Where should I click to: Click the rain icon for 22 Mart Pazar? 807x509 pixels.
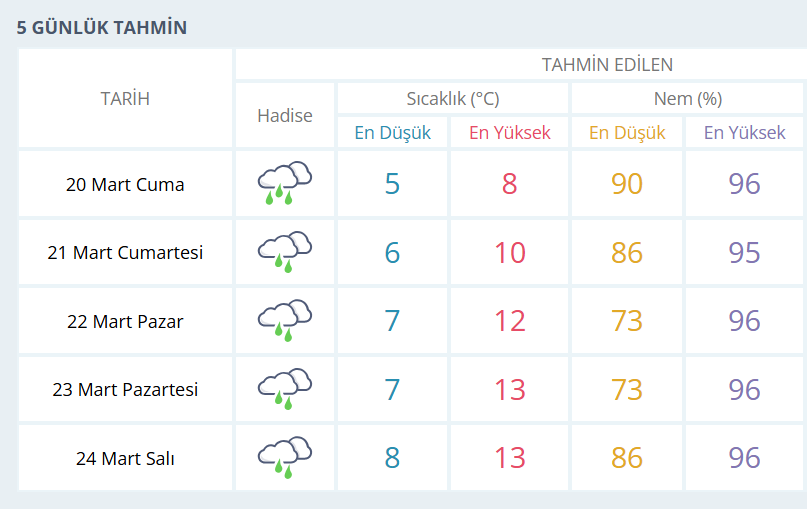pos(284,321)
